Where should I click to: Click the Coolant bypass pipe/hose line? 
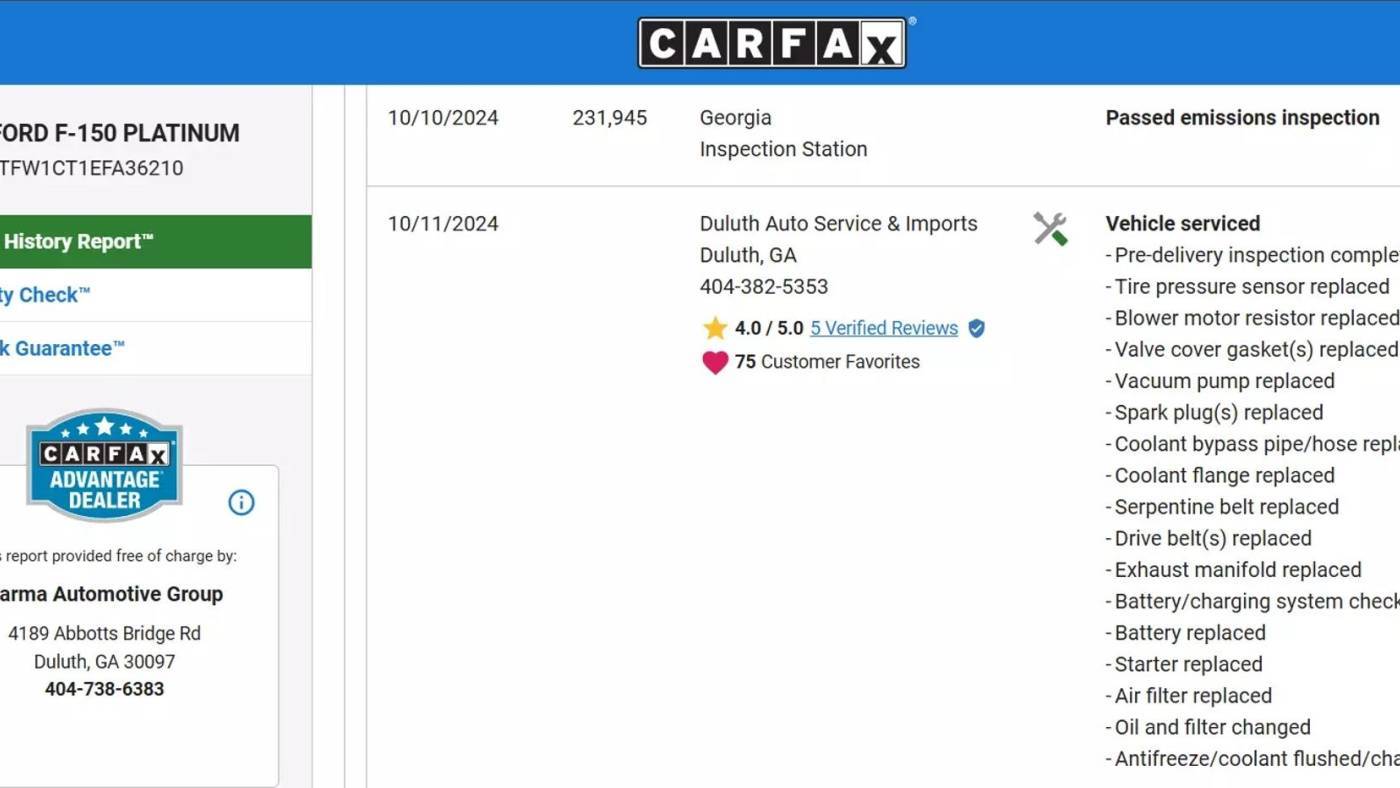click(1252, 444)
